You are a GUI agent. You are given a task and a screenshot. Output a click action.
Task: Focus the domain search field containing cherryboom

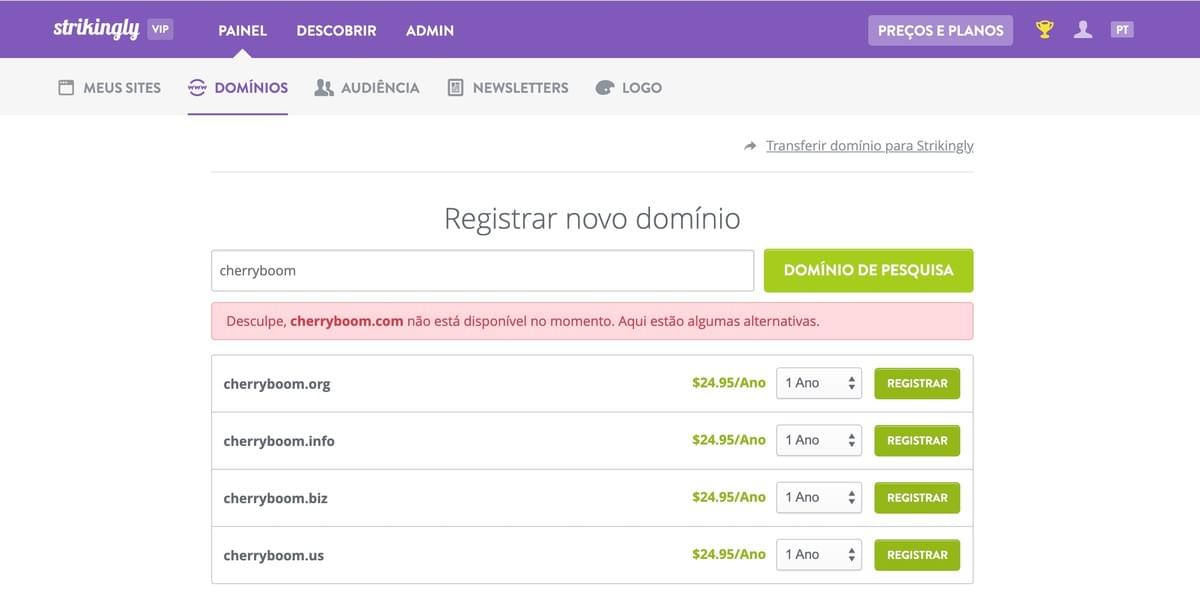click(482, 270)
